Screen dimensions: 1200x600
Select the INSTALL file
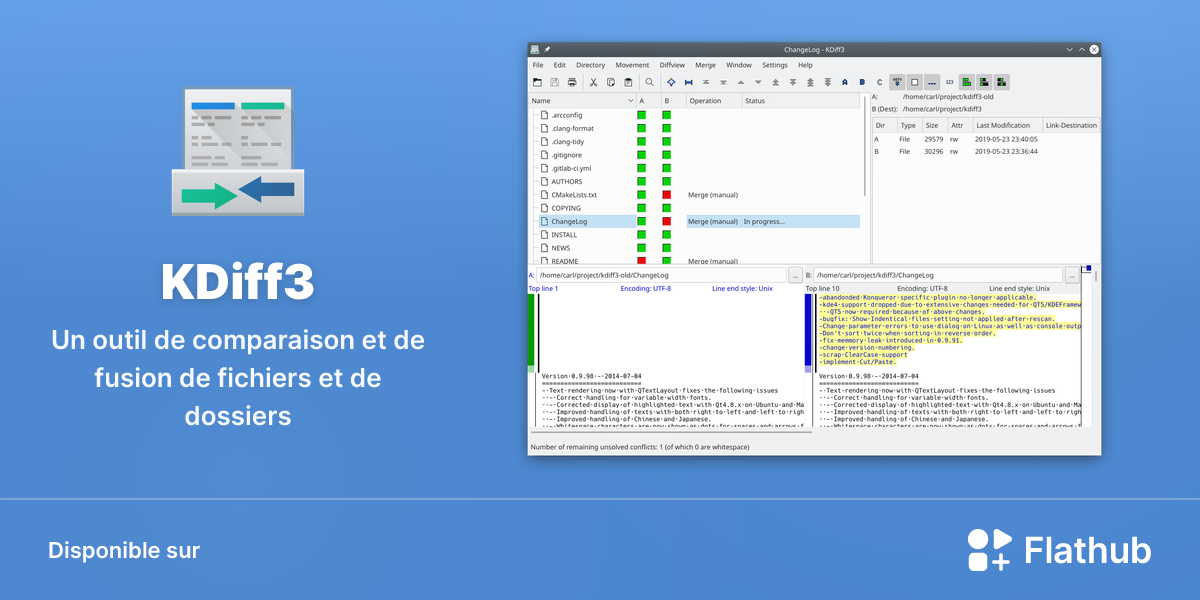point(564,234)
